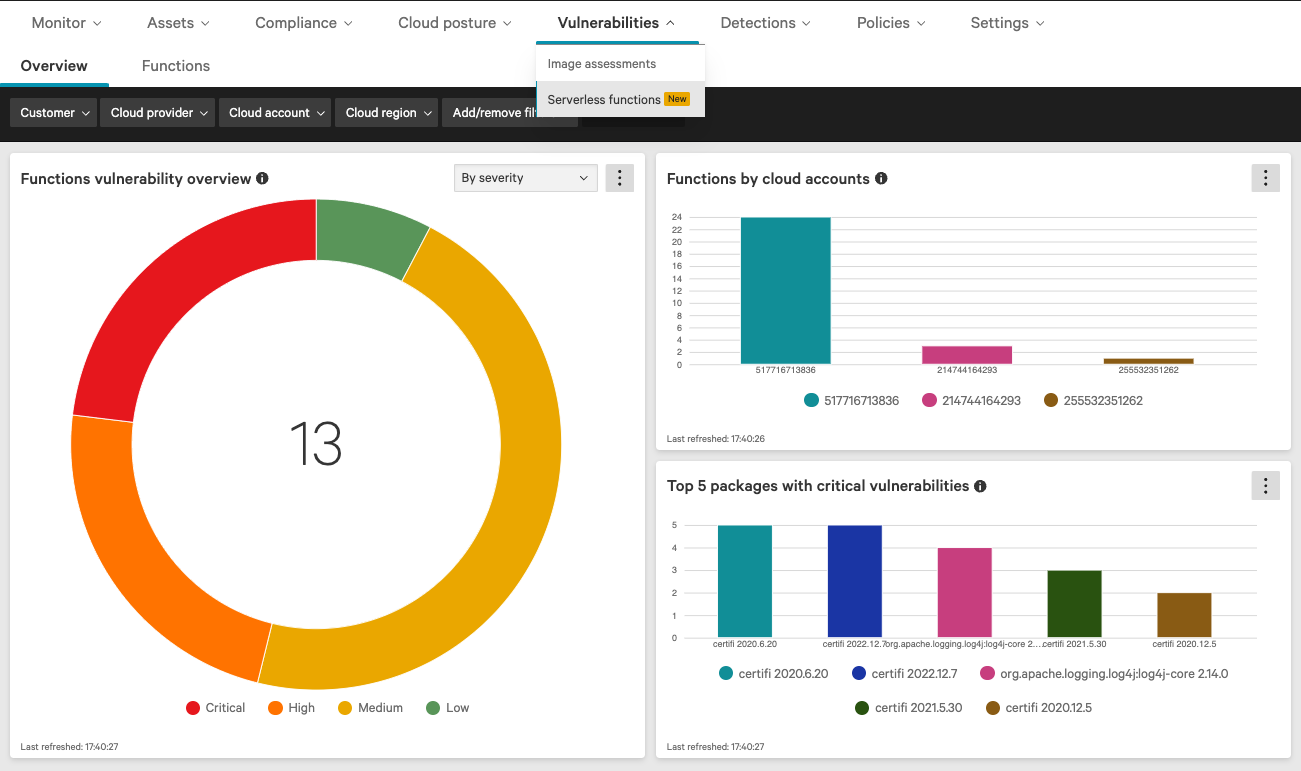Switch to the Functions tab
This screenshot has height=771, width=1301.
[175, 65]
